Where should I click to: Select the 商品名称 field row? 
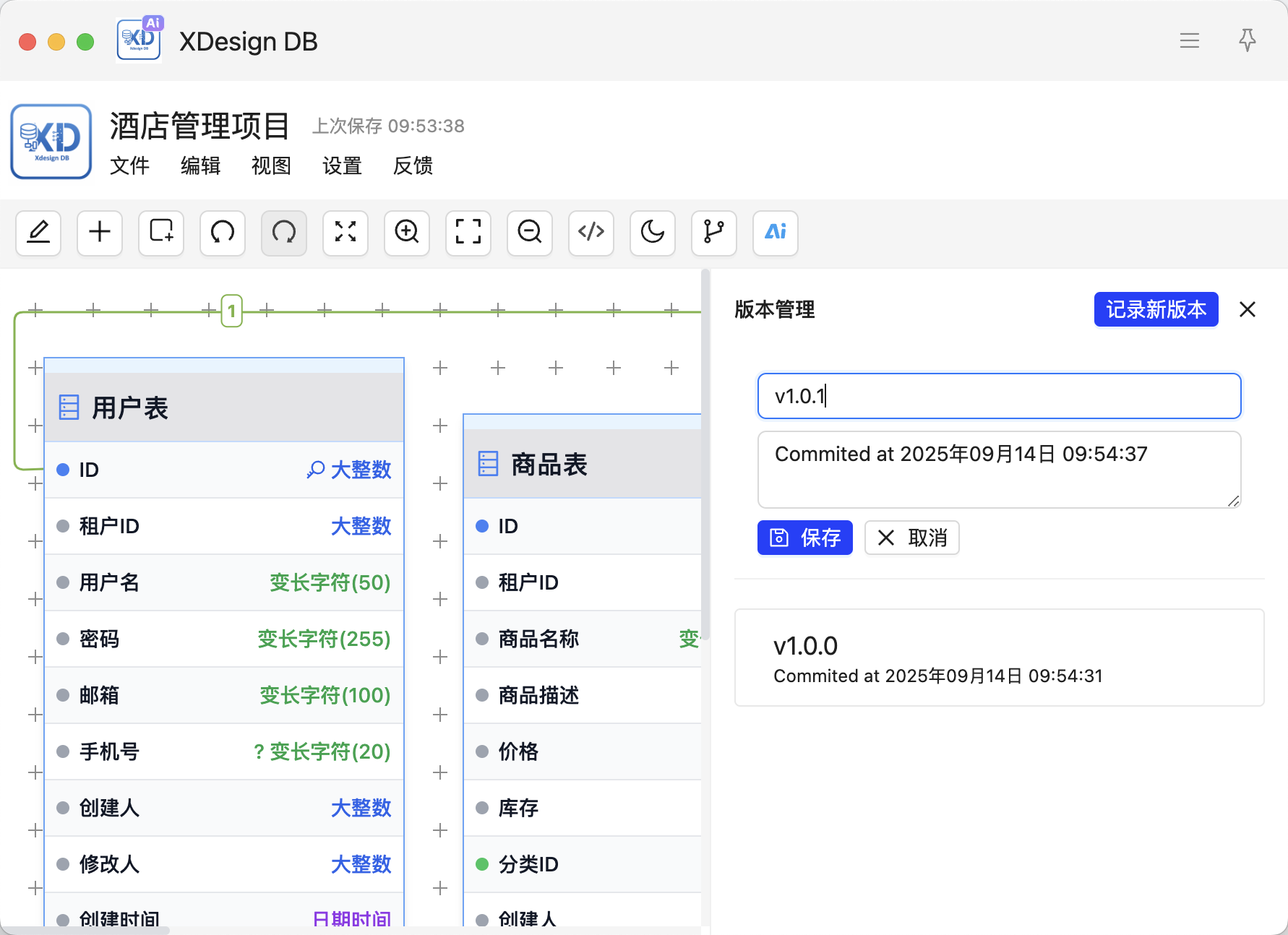[x=583, y=639]
